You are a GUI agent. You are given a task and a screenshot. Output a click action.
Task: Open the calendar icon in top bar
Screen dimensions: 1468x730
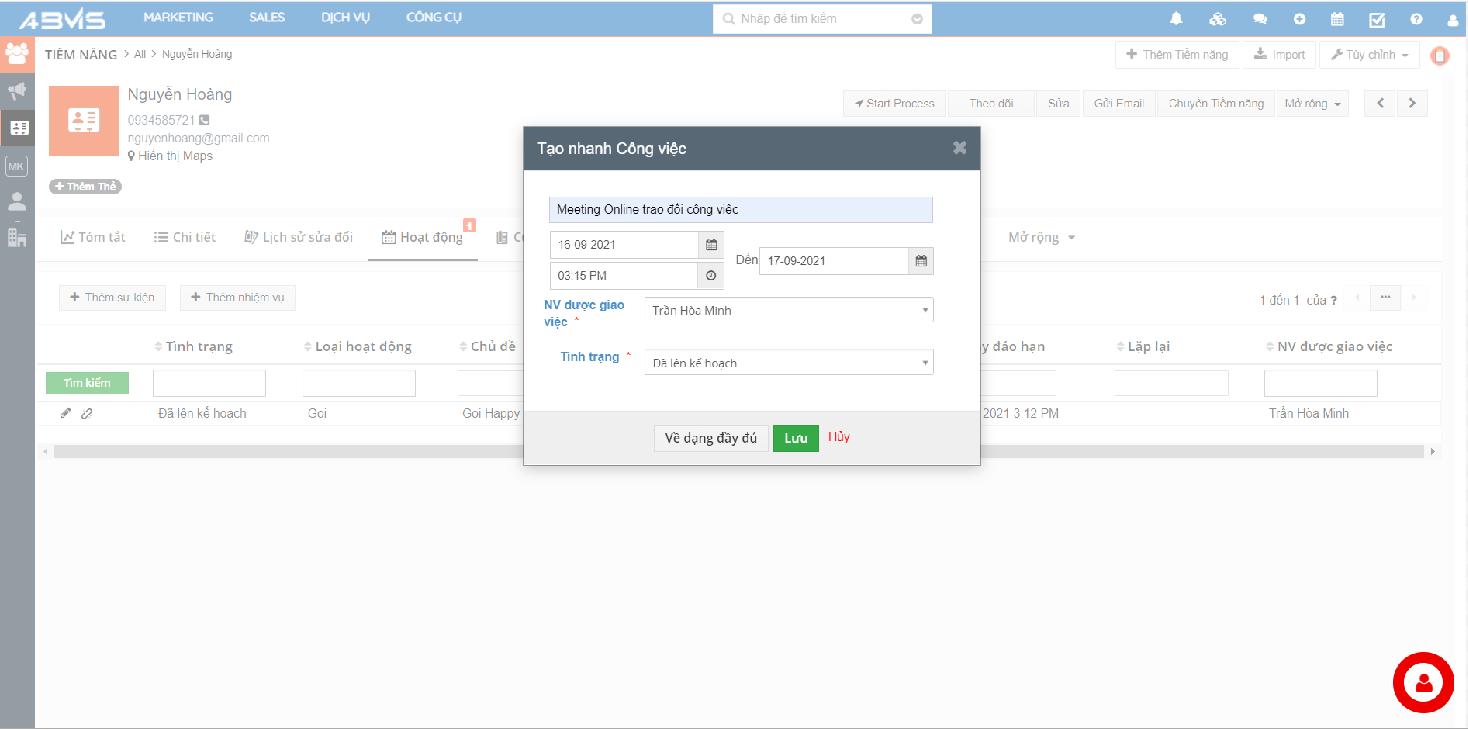click(1337, 19)
